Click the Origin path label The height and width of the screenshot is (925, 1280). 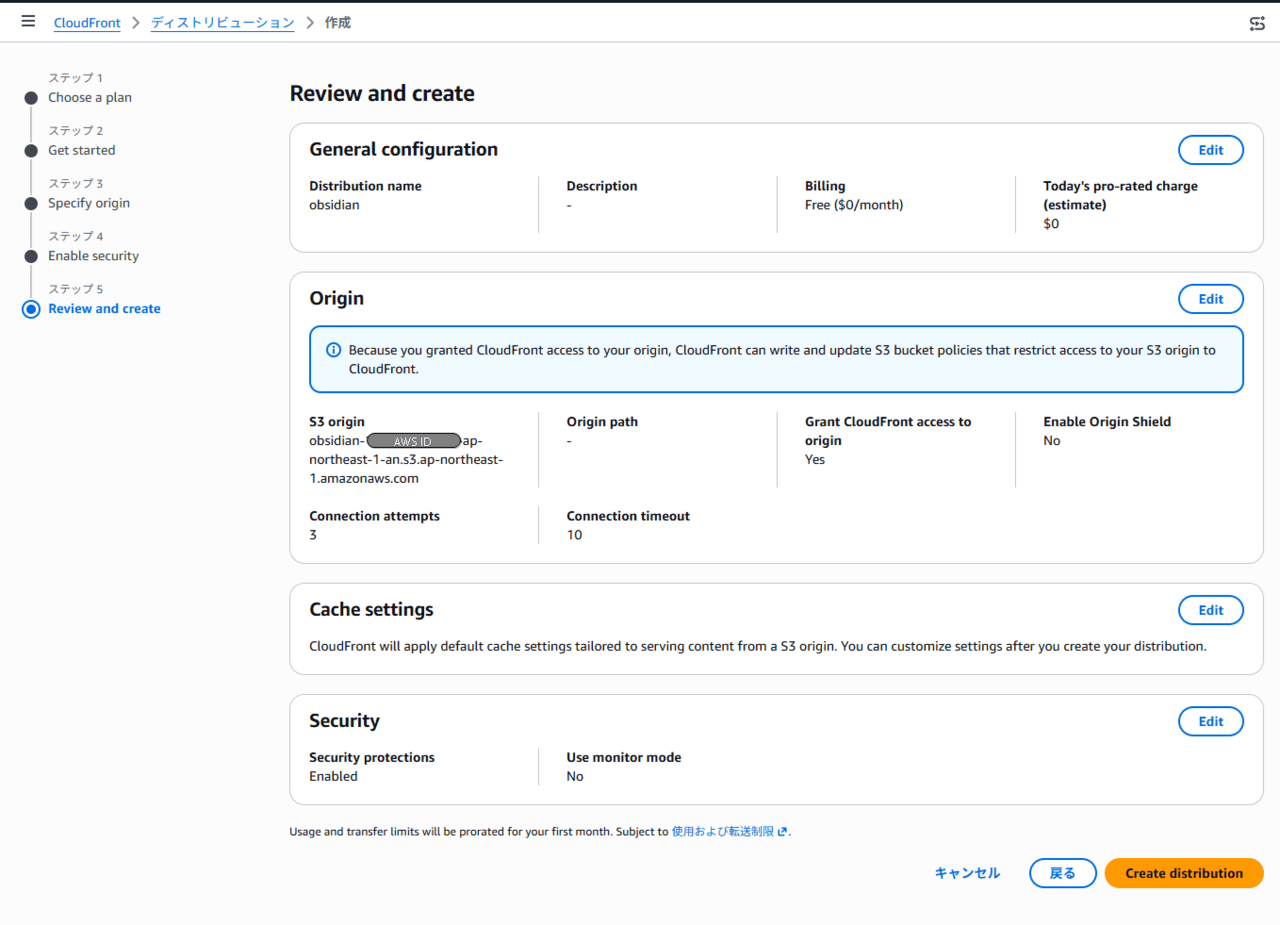(x=602, y=422)
